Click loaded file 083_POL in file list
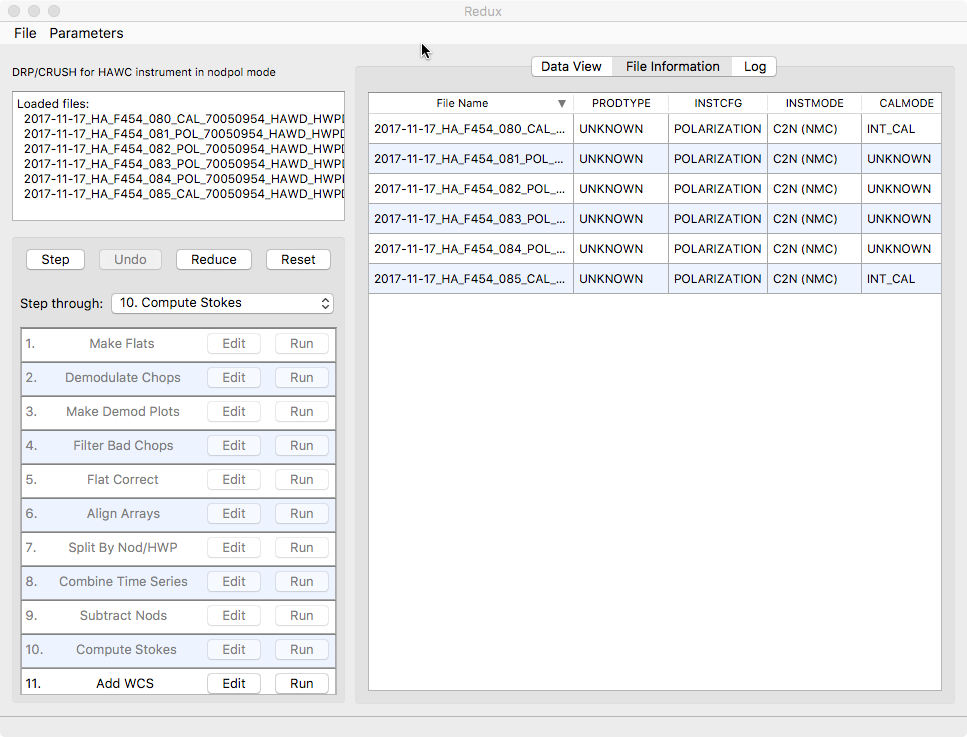The width and height of the screenshot is (967, 737). pos(184,163)
